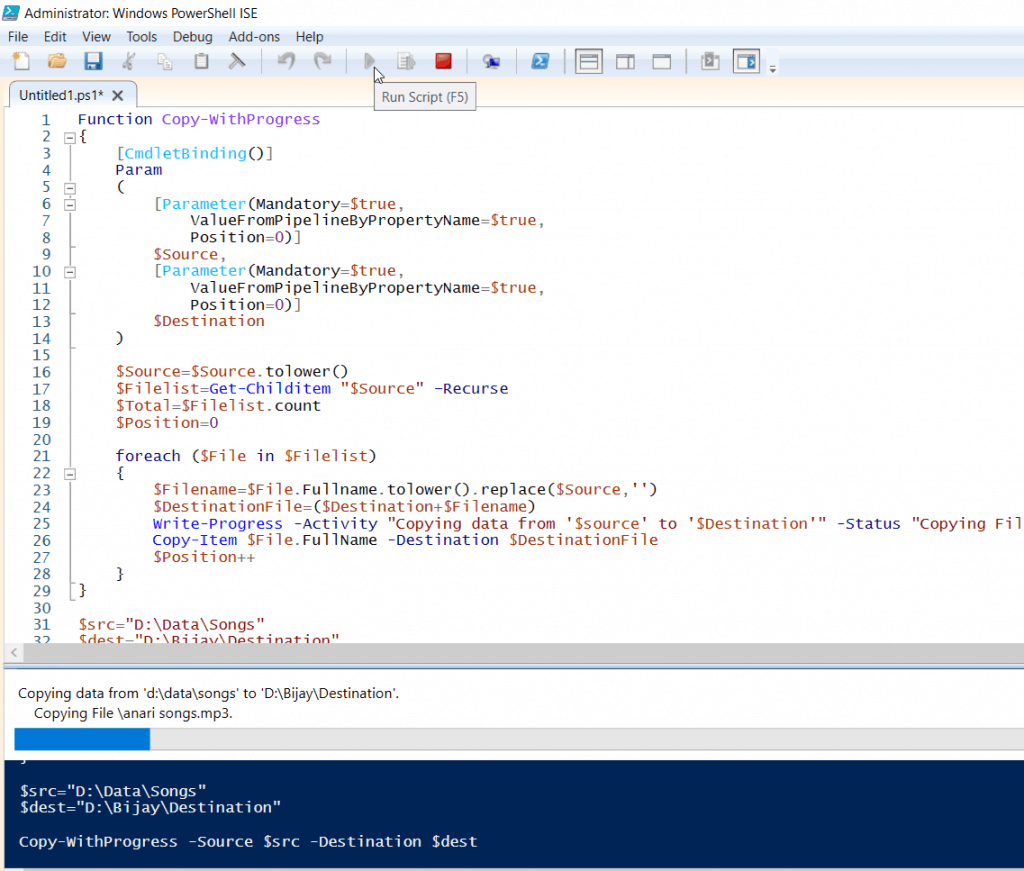Open the Add-ons menu
Viewport: 1024px width, 871px height.
pos(254,37)
